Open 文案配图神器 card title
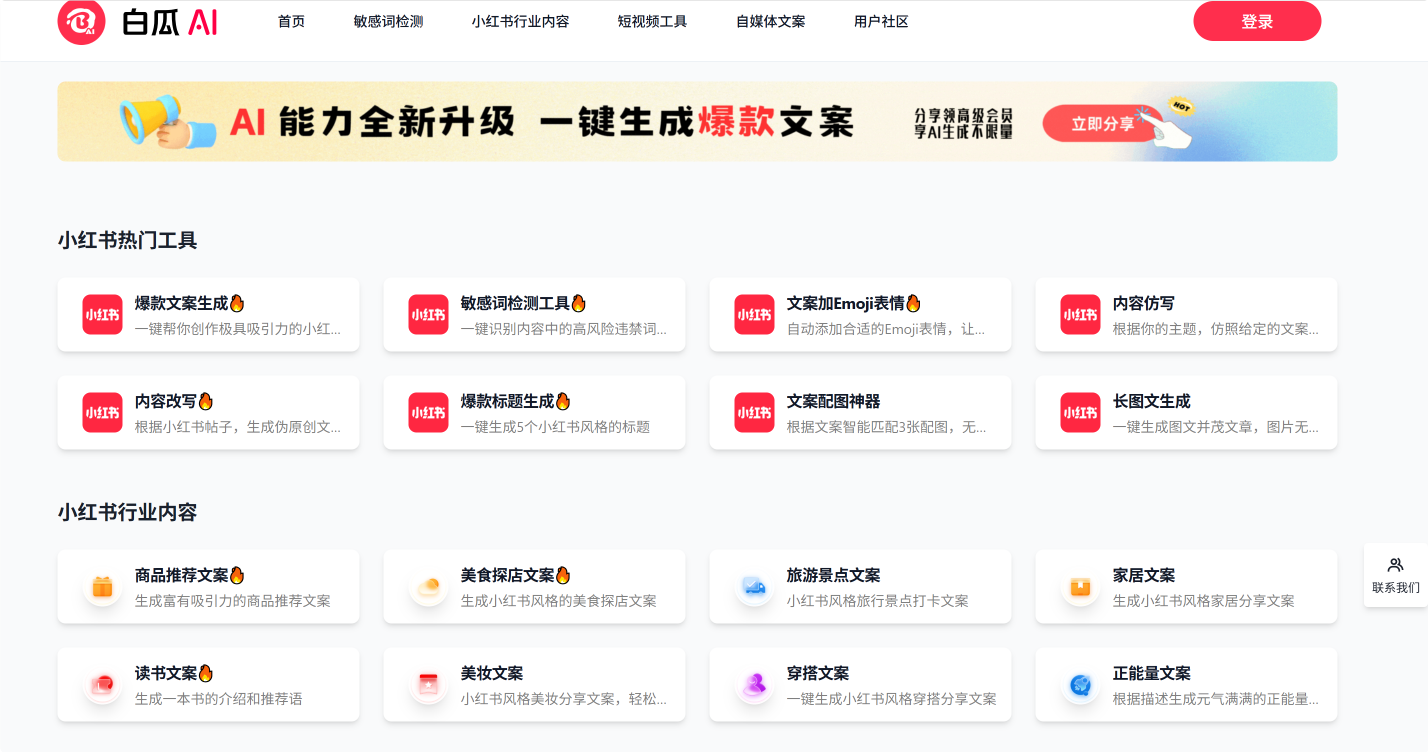The width and height of the screenshot is (1428, 752). [833, 401]
